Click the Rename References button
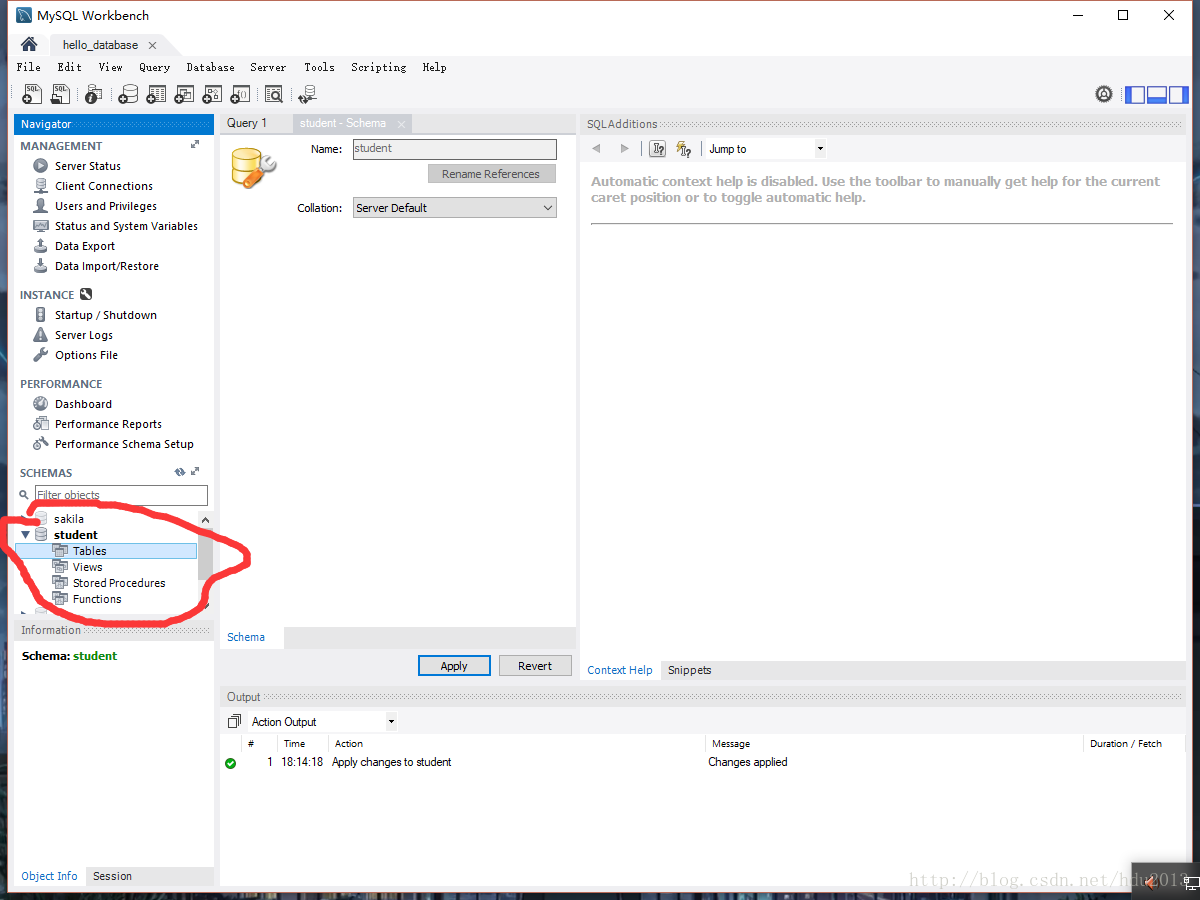The image size is (1200, 900). click(491, 174)
